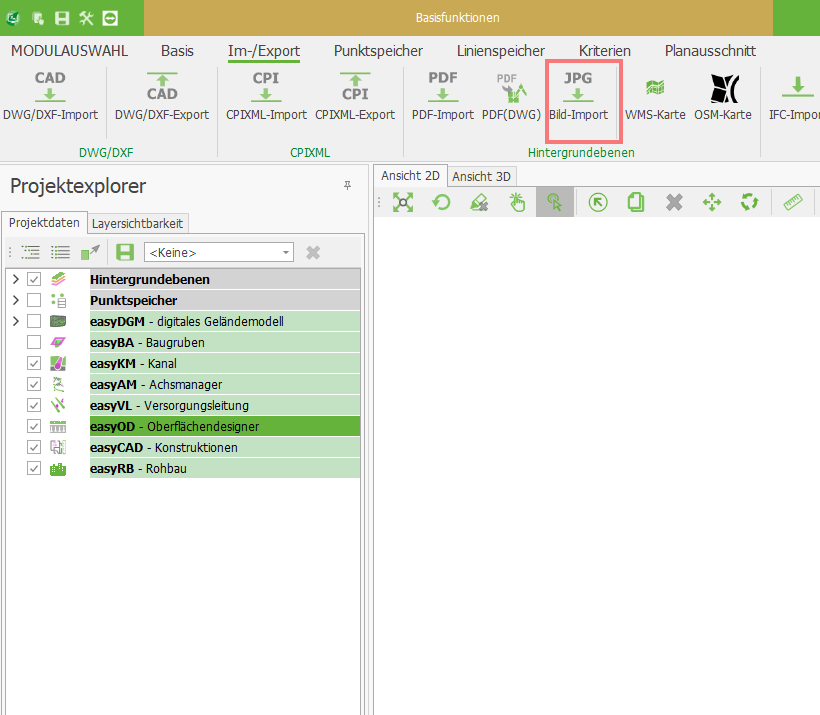
Task: Open the Layersichtbarkeit tab
Action: click(x=137, y=223)
